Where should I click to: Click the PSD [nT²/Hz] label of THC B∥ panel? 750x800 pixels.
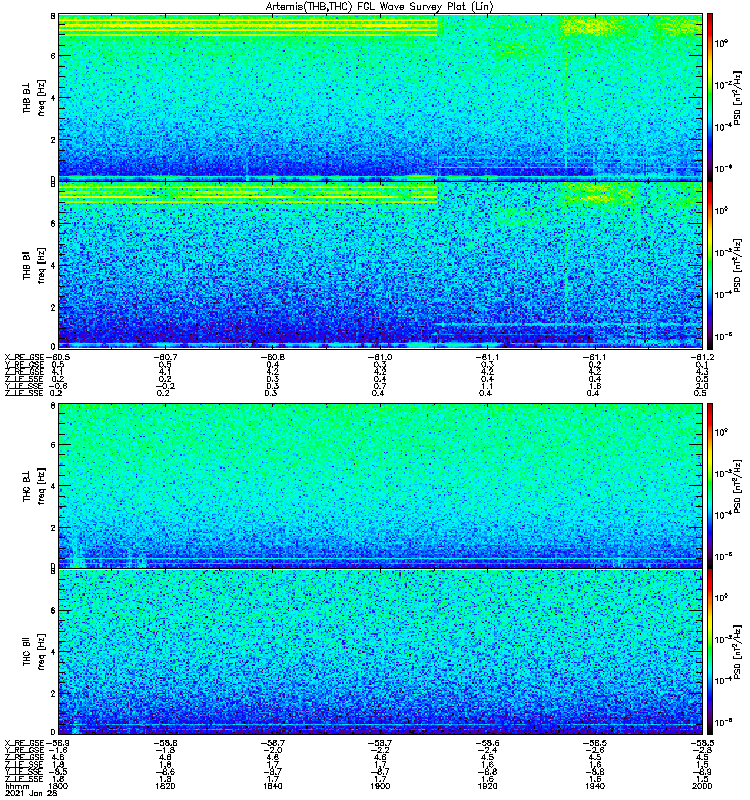coord(737,652)
